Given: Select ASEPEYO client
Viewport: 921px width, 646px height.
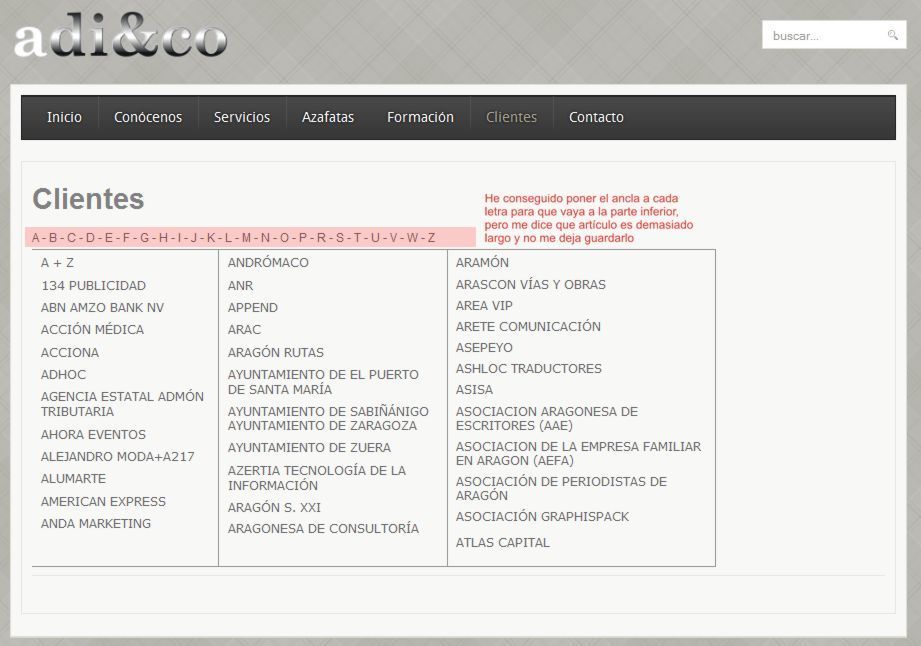Looking at the screenshot, I should click(485, 348).
